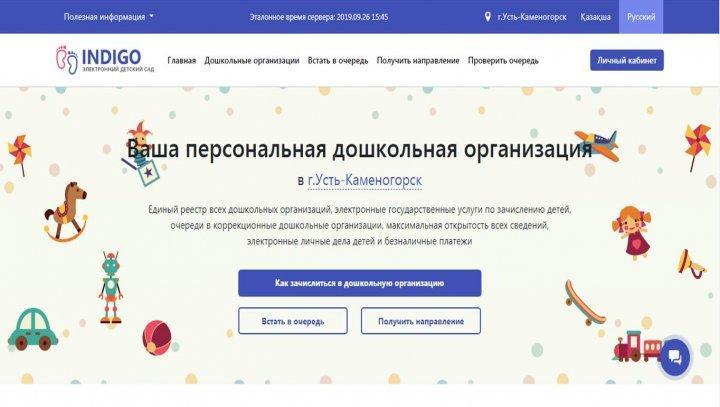Open Проверить очередь in navigation
This screenshot has width=720, height=407.
pyautogui.click(x=503, y=61)
